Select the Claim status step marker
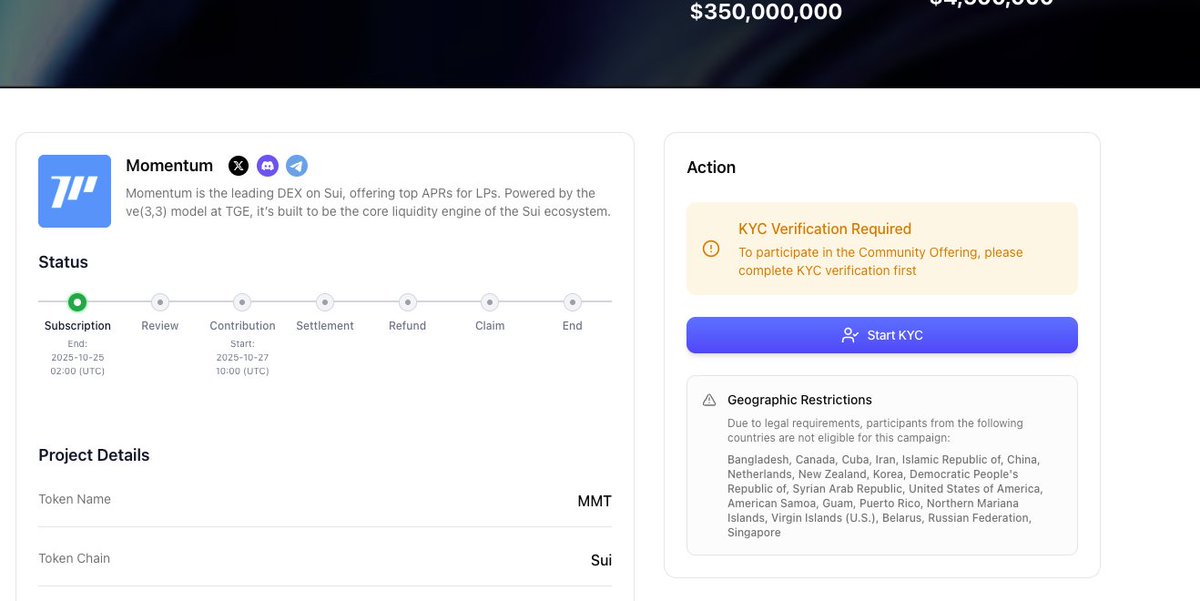This screenshot has height=601, width=1200. click(490, 302)
